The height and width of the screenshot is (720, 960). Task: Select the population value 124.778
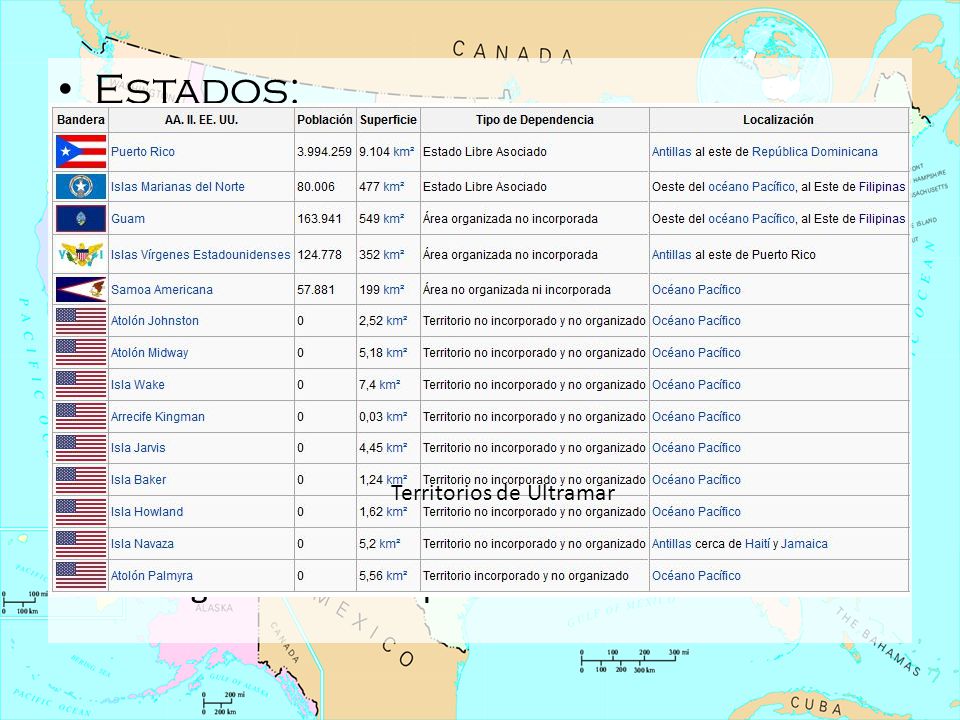[x=320, y=255]
